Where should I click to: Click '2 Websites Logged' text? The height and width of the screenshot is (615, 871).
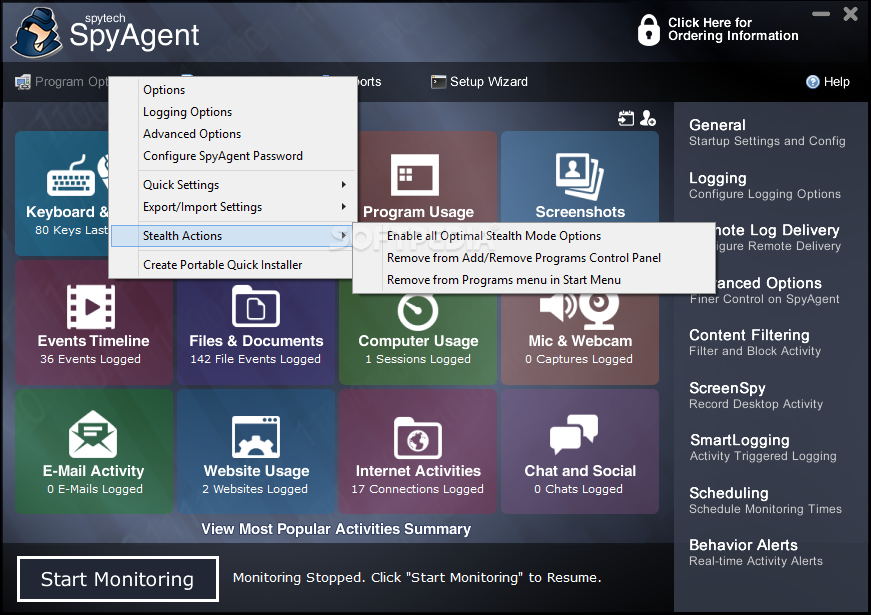coord(255,489)
